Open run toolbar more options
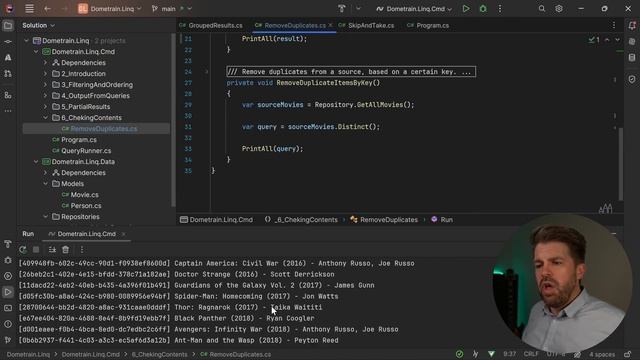 click(82, 249)
